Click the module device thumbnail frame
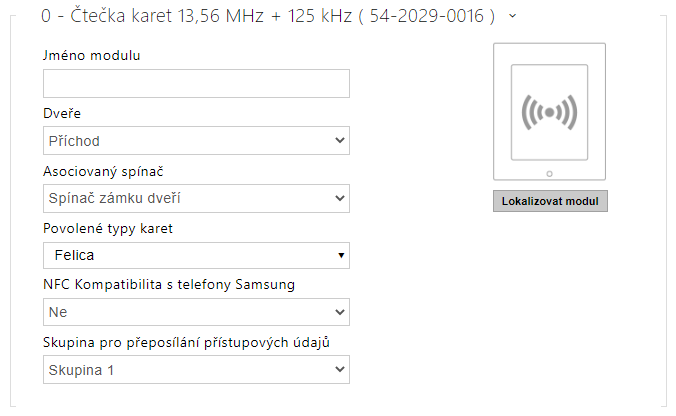Screen dimensions: 676x416 point(549,112)
